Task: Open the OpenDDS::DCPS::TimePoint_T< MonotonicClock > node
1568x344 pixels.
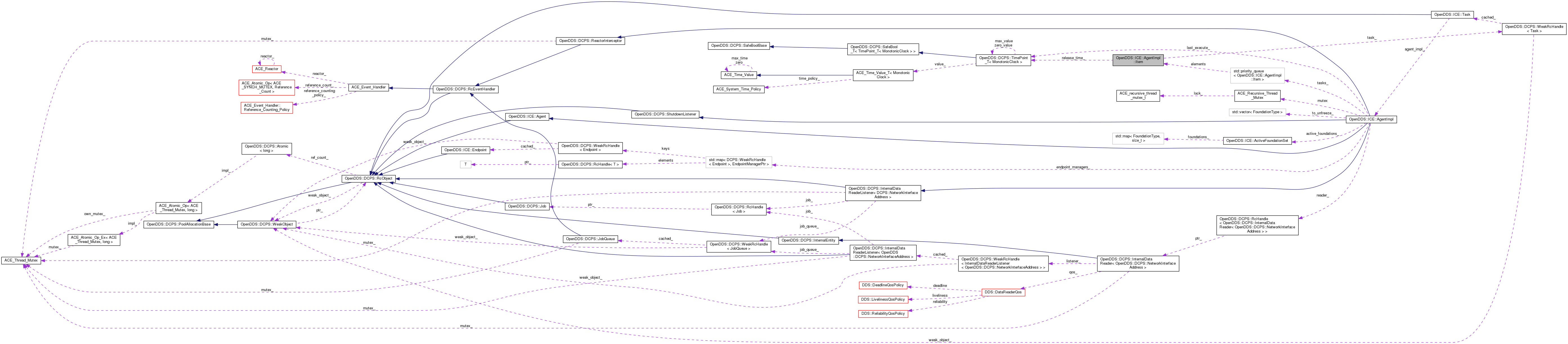Action: pos(1003,60)
